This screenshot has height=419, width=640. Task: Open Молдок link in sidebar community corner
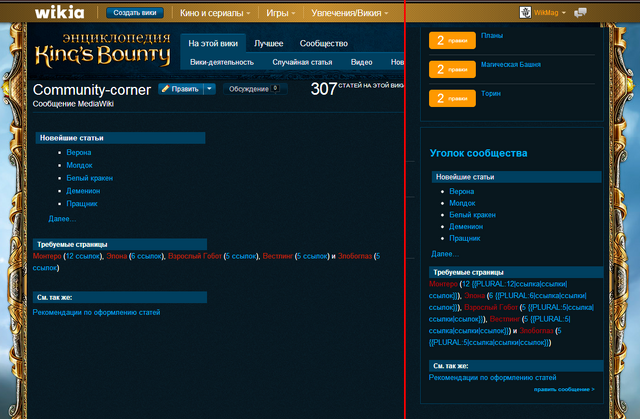coord(462,203)
